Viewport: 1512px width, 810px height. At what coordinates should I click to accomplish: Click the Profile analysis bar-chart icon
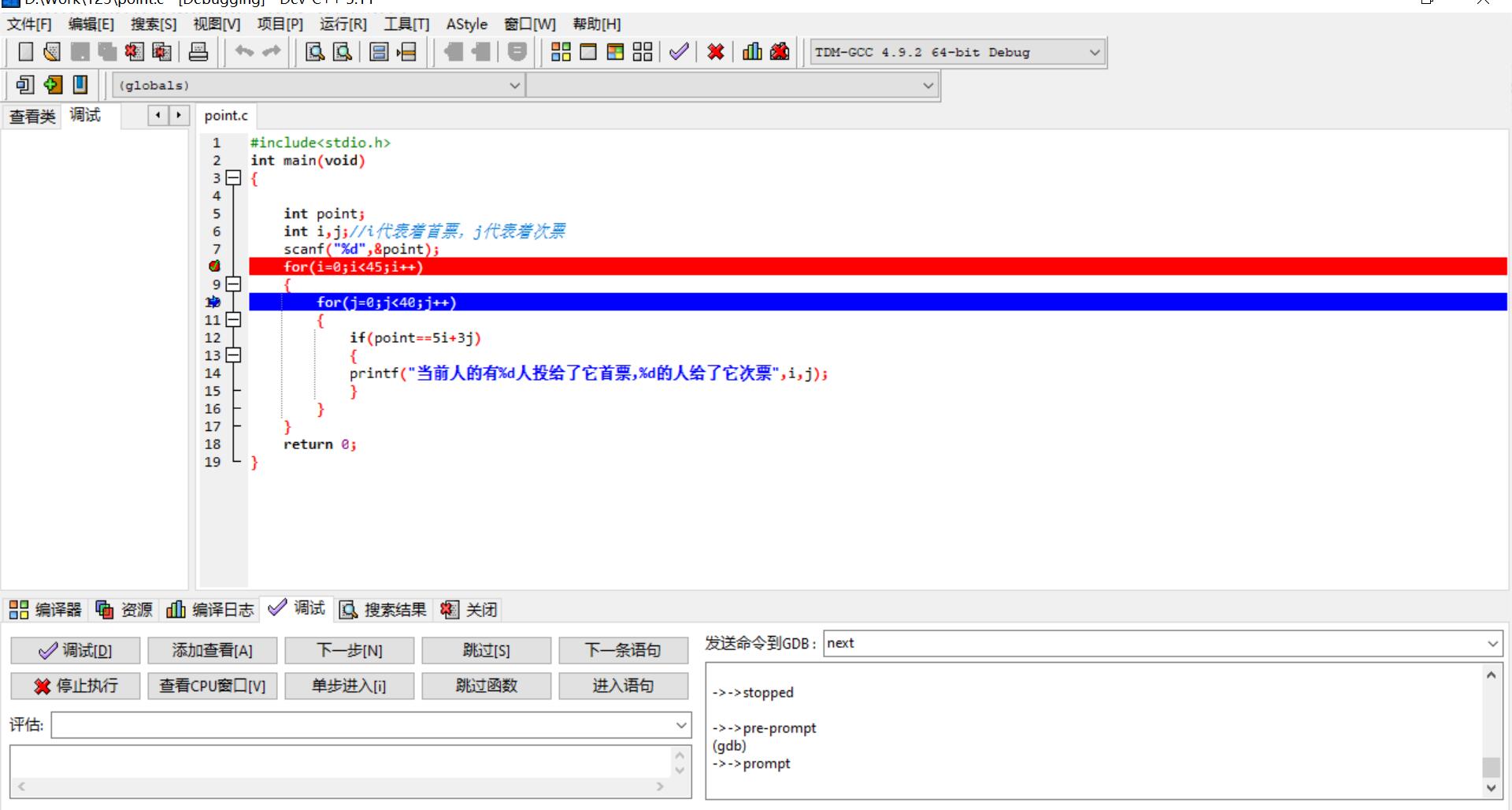point(752,52)
